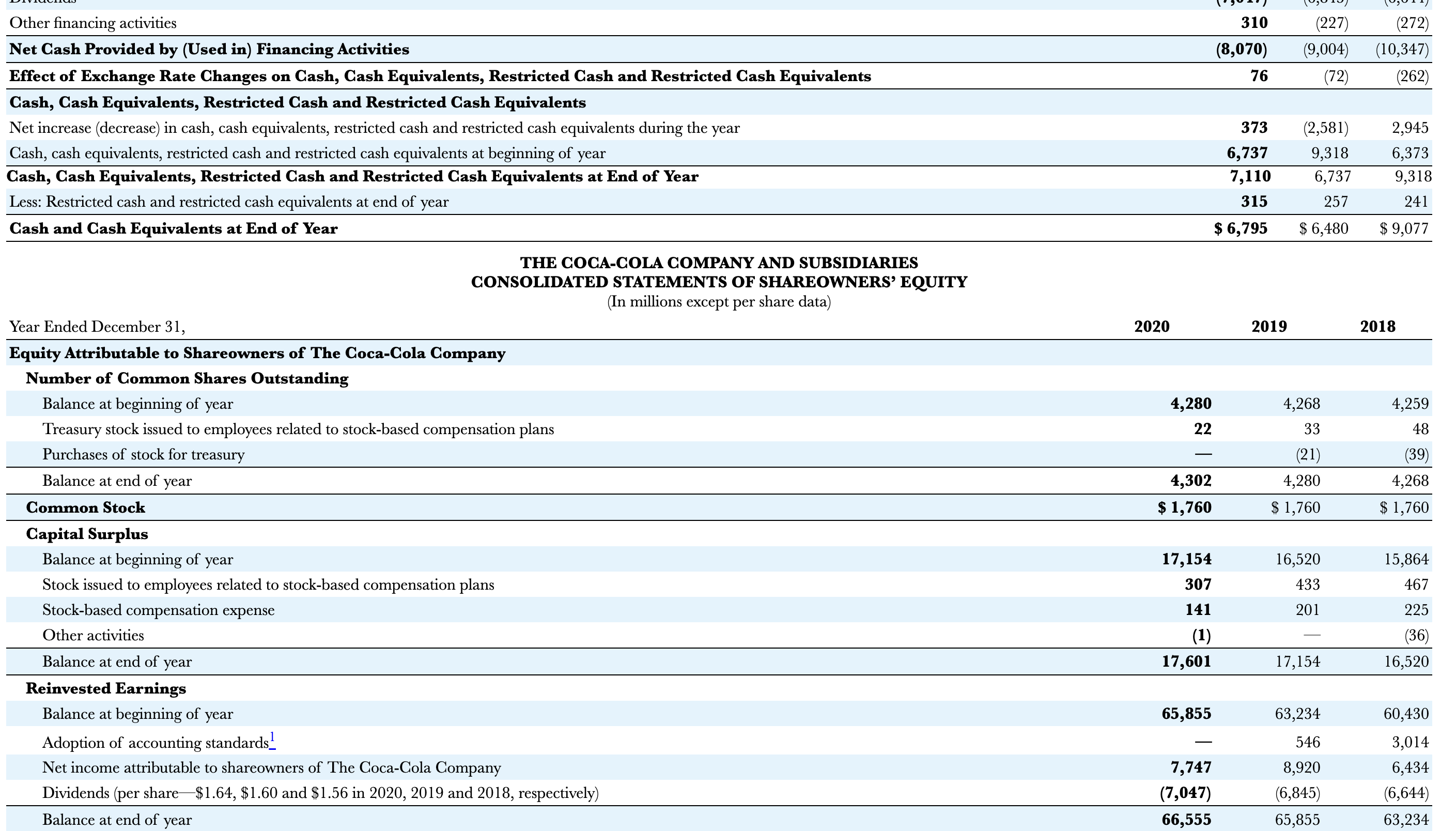Screen dimensions: 1456x831
Task: Click the 66,555 reinvested earnings ending balance
Action: 1186,820
